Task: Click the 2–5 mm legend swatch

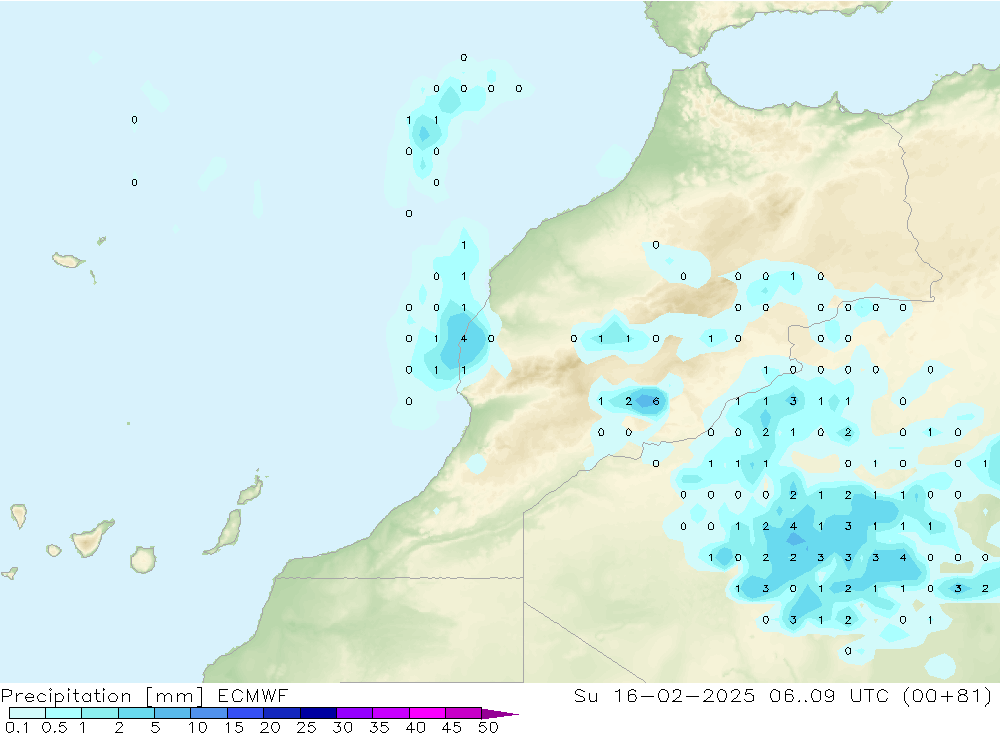Action: [x=136, y=713]
